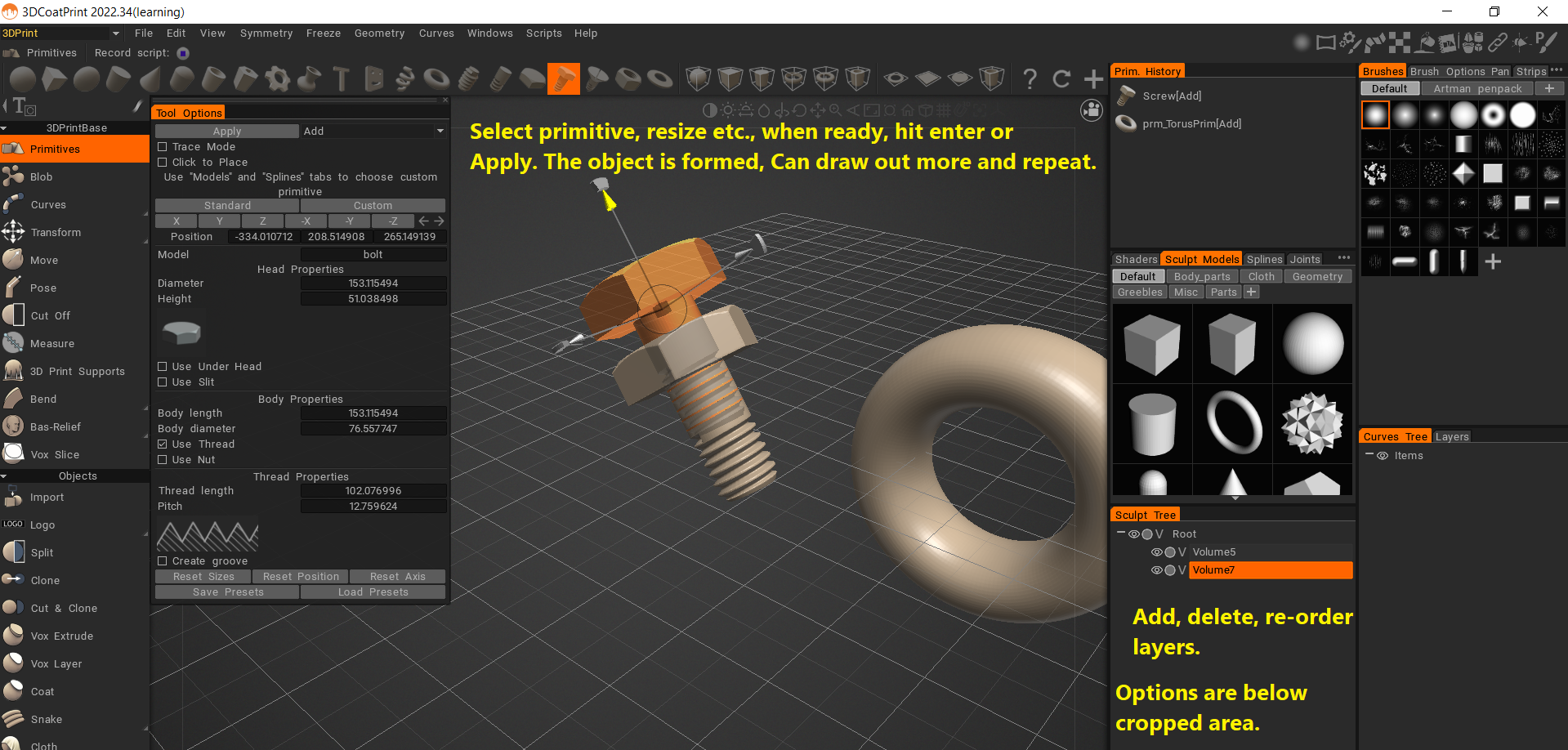Open the camera settings icon in the viewport
Viewport: 1568px width, 750px height.
click(1092, 110)
